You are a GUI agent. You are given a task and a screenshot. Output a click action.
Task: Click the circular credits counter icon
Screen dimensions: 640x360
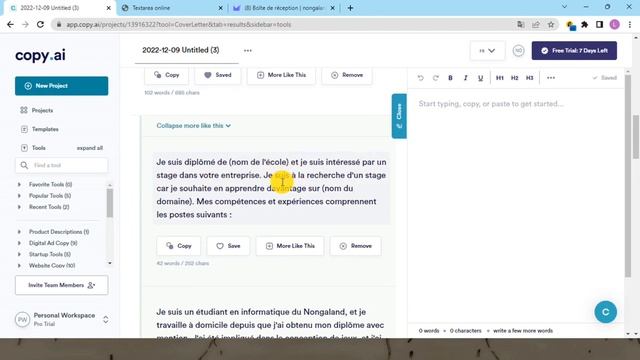(518, 51)
